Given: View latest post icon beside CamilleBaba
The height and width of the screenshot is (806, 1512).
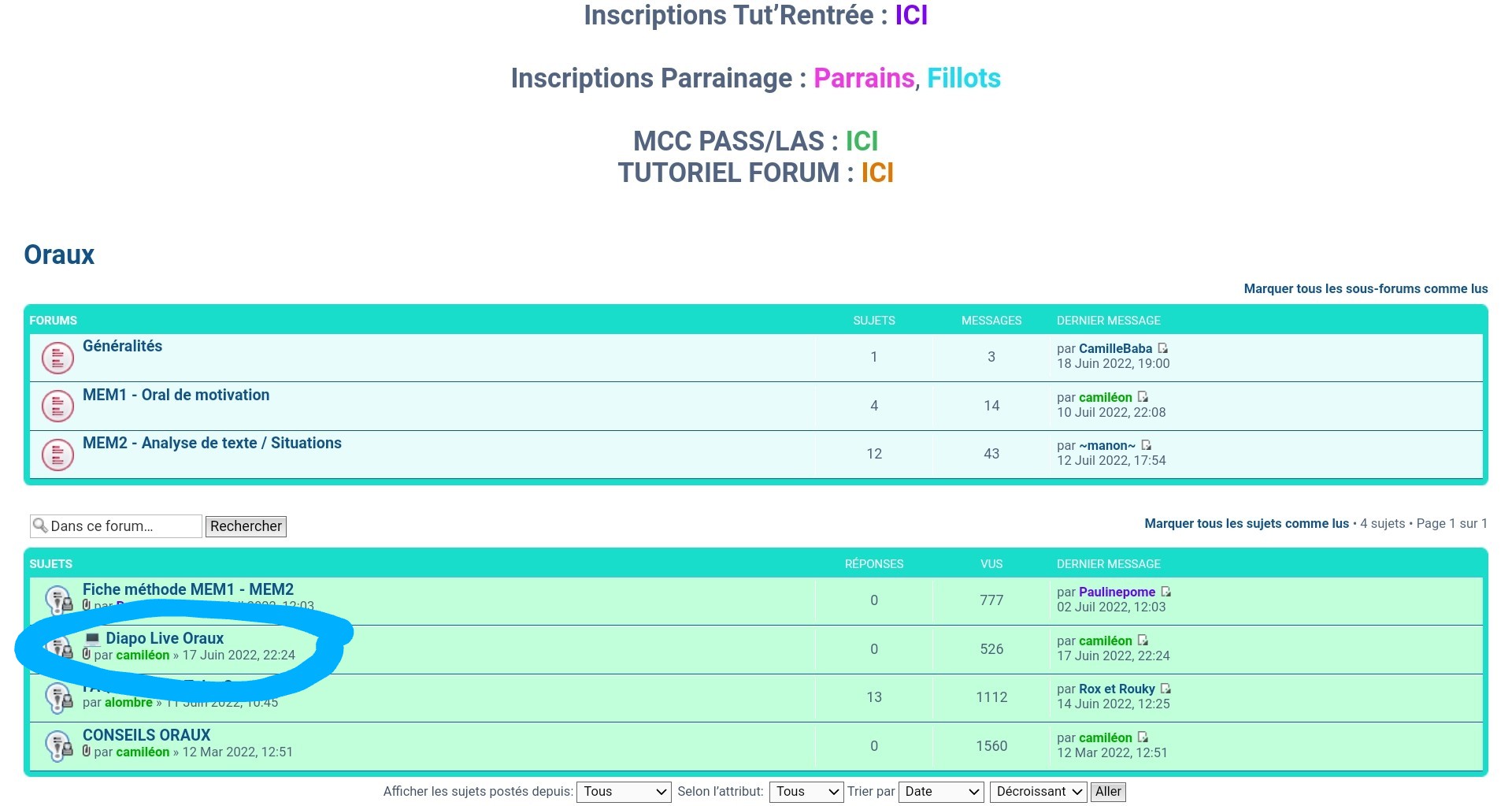Looking at the screenshot, I should (1163, 348).
